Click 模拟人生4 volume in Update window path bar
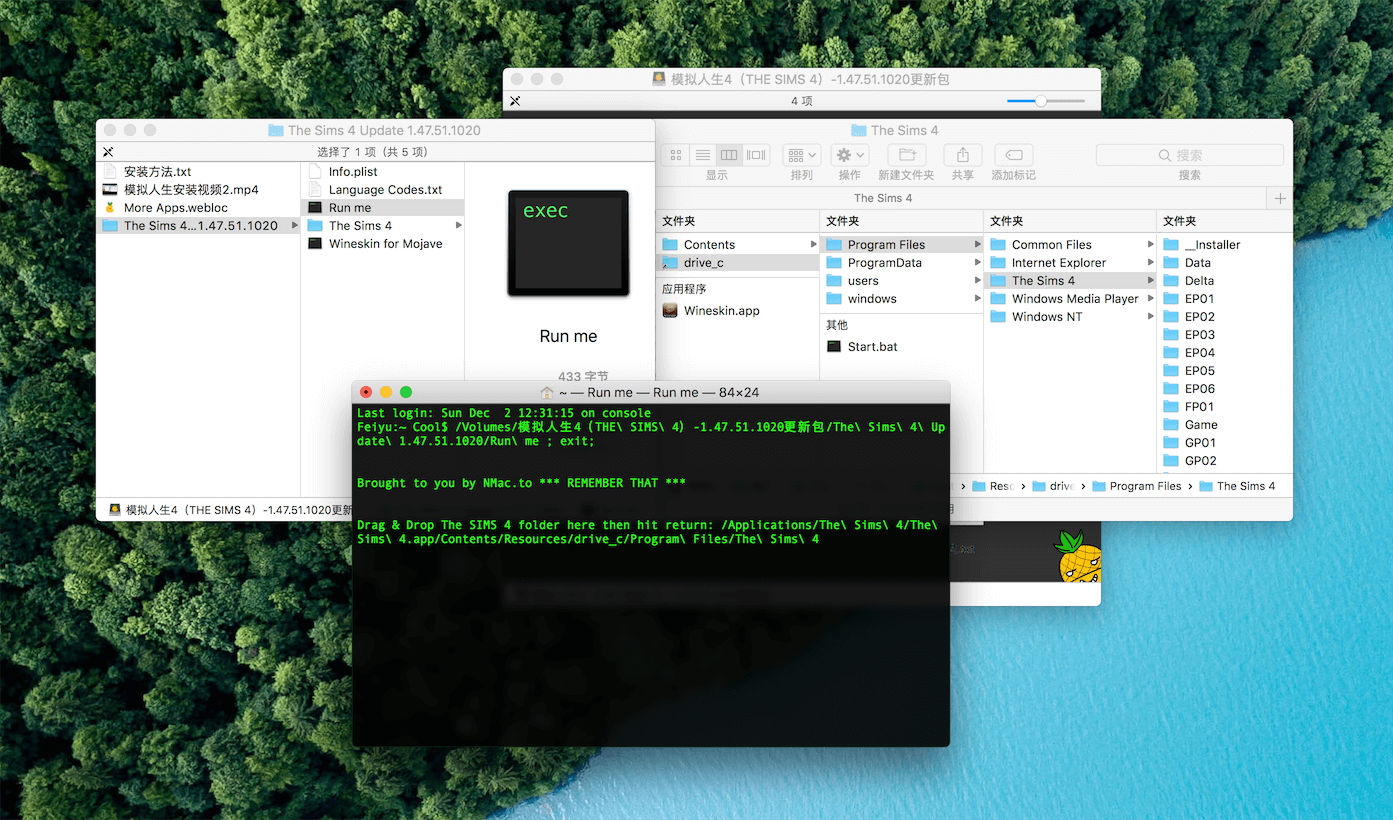Viewport: 1393px width, 820px height. (x=229, y=510)
